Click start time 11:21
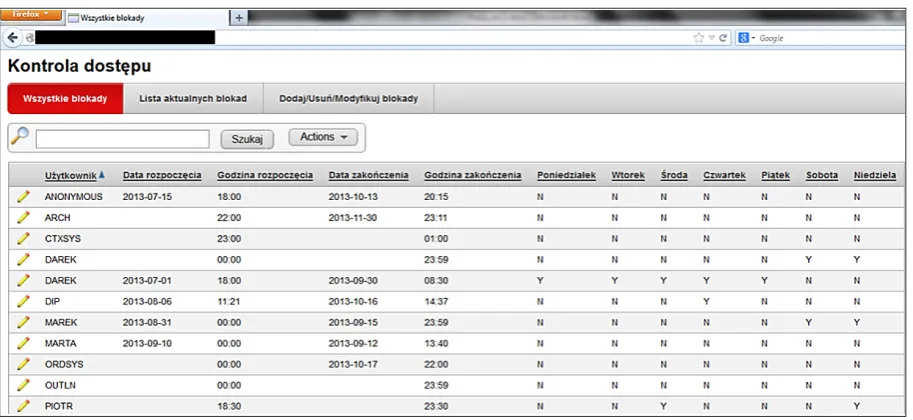This screenshot has height=420, width=913. pos(229,302)
